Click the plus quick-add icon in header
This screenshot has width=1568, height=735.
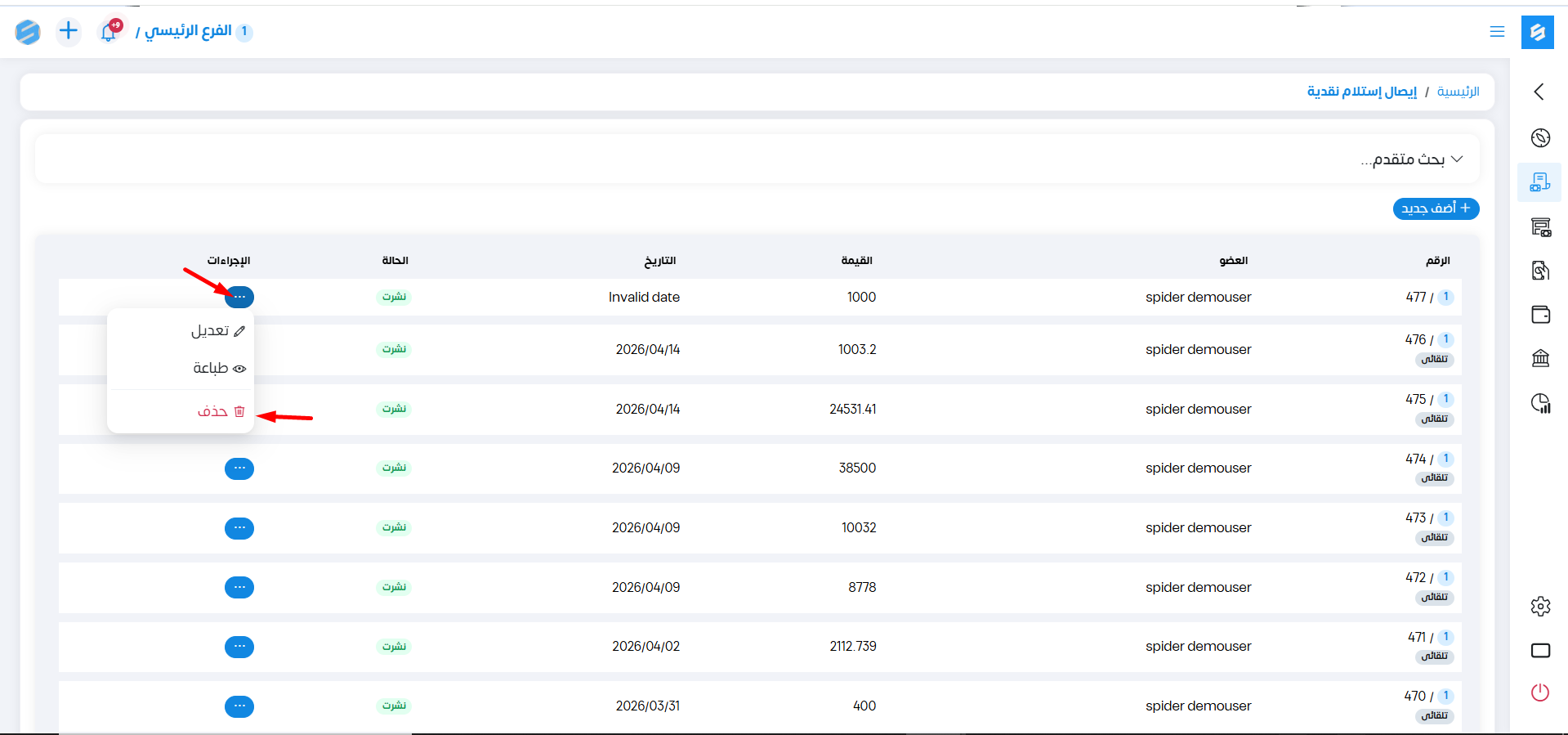click(x=69, y=31)
